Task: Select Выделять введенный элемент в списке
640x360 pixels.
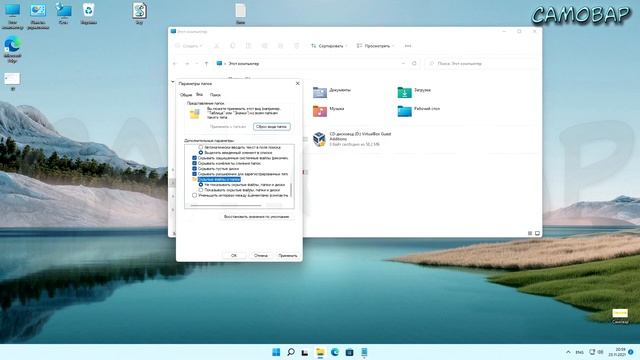Action: (201, 153)
